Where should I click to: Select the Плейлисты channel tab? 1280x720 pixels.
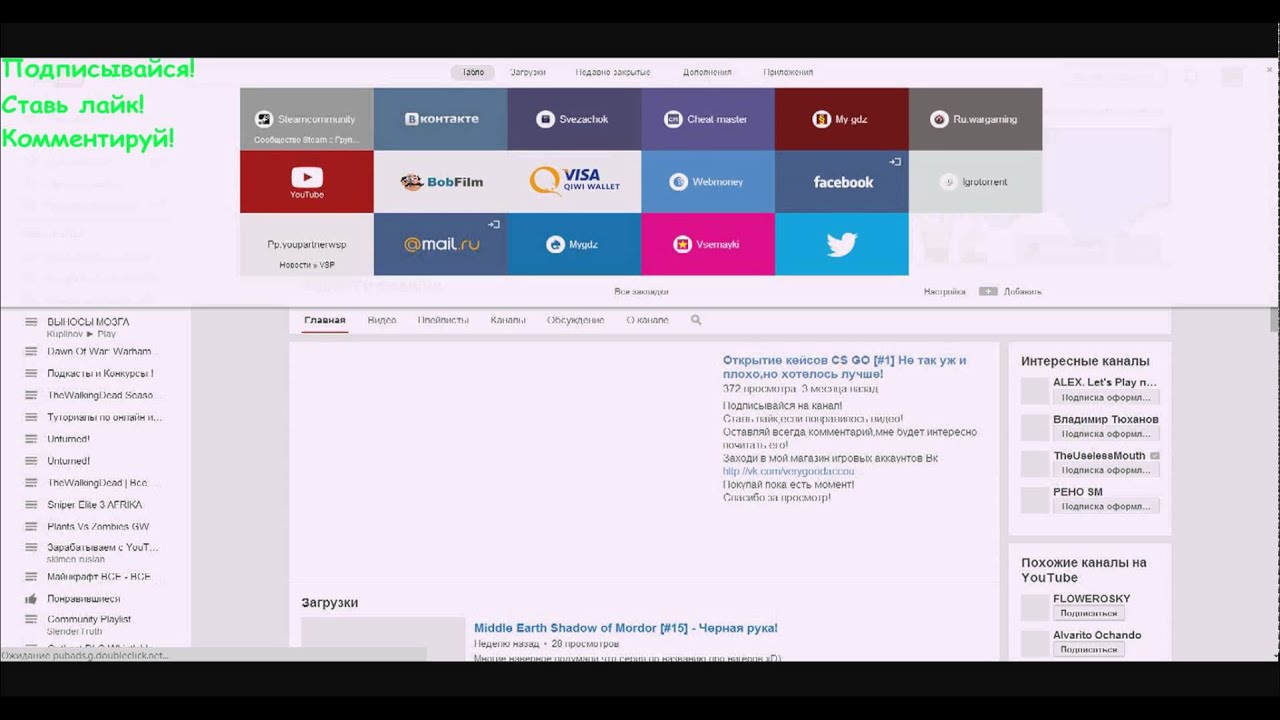point(443,320)
